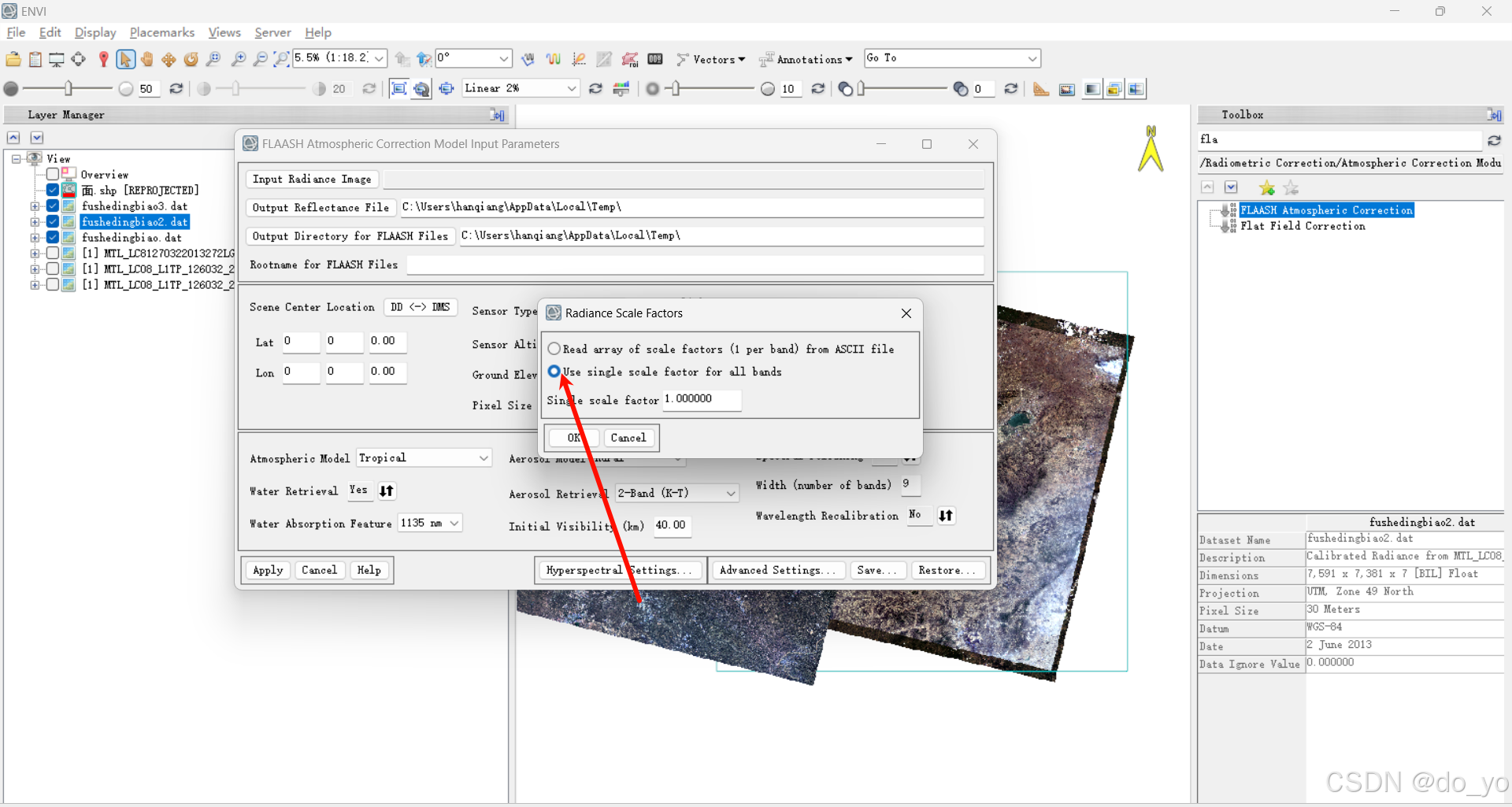The image size is (1512, 807).
Task: Select 'Use single scale factor' radio button
Action: tap(554, 371)
